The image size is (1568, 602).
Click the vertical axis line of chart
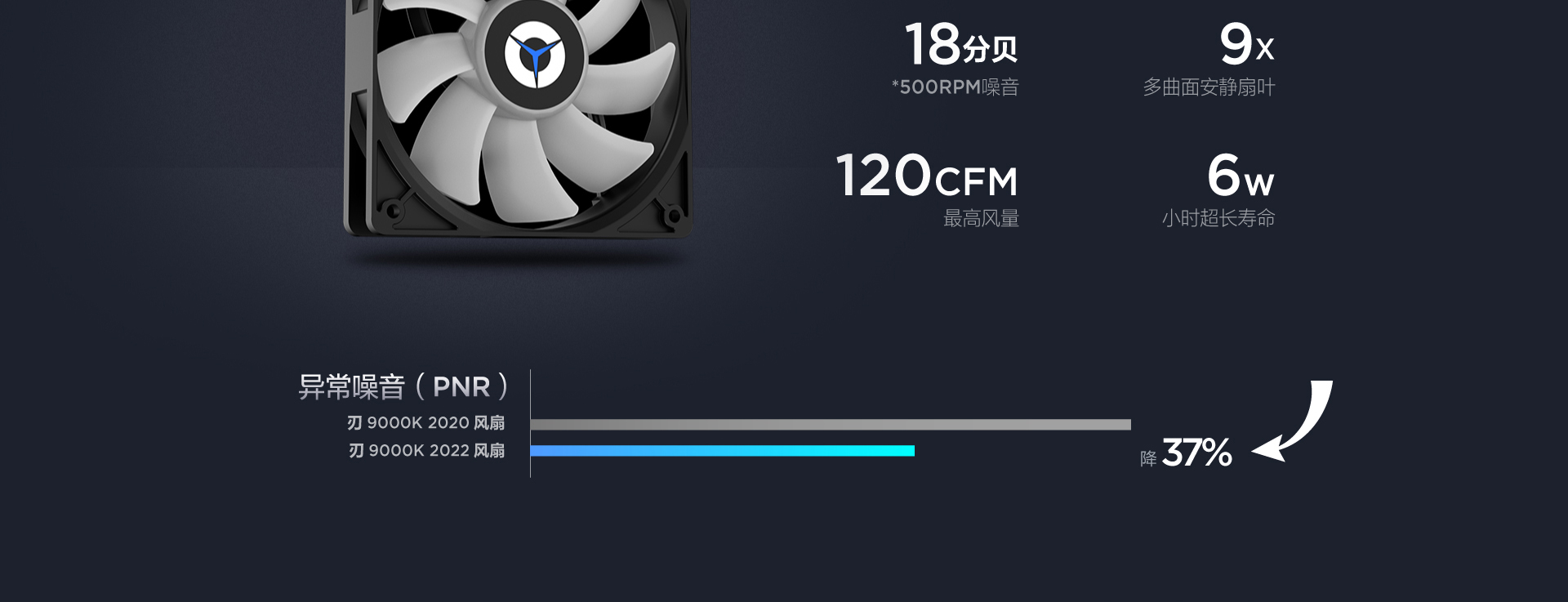point(530,423)
